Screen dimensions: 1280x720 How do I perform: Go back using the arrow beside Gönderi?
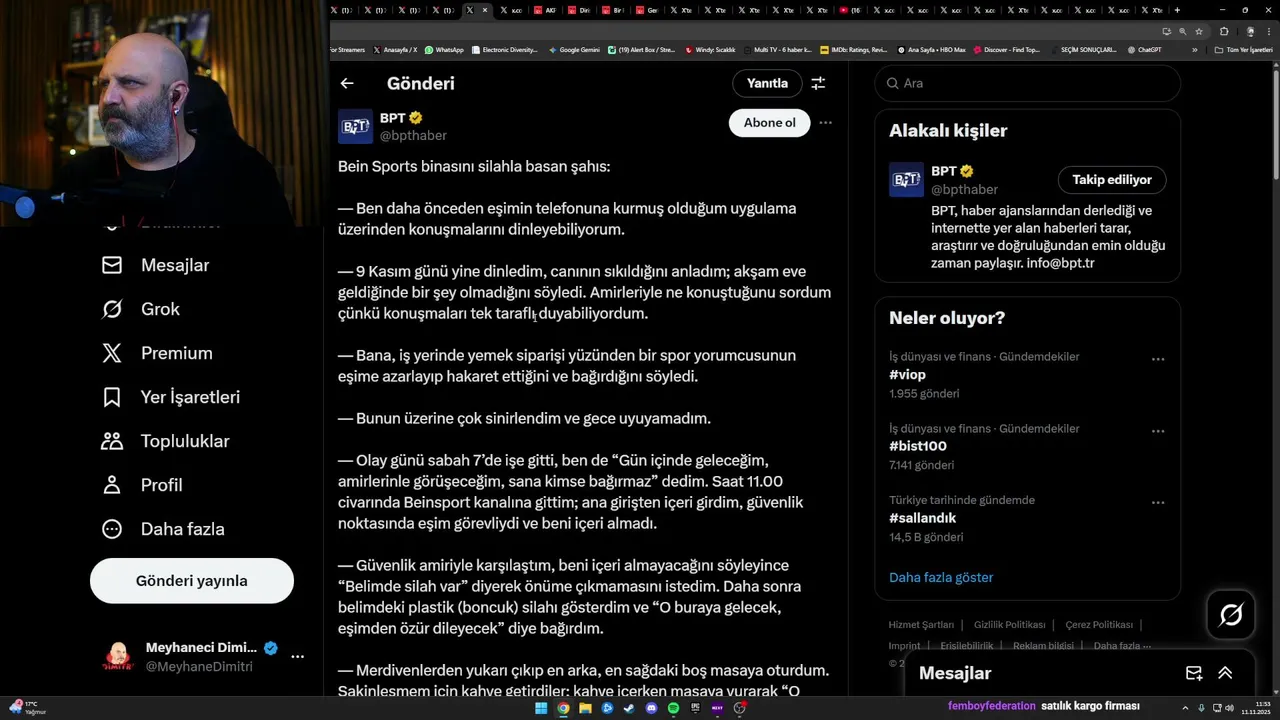[x=347, y=83]
